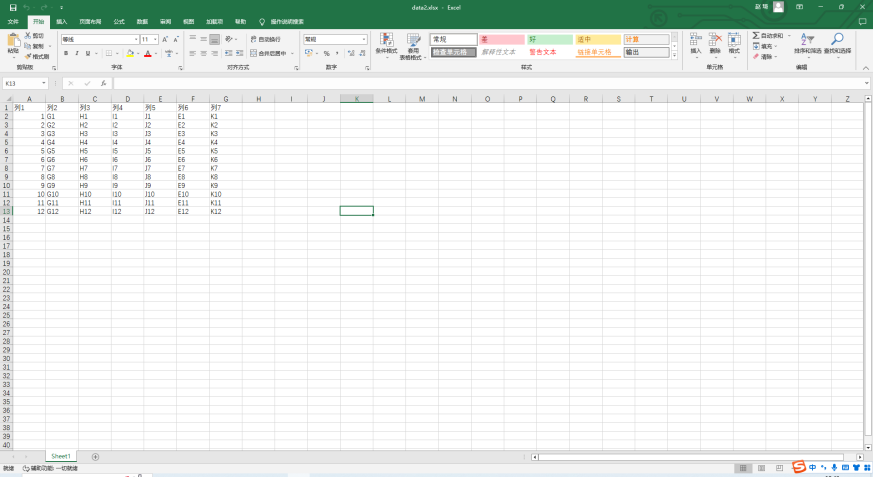Decrease the cell indent
This screenshot has height=477, width=873.
[x=228, y=53]
